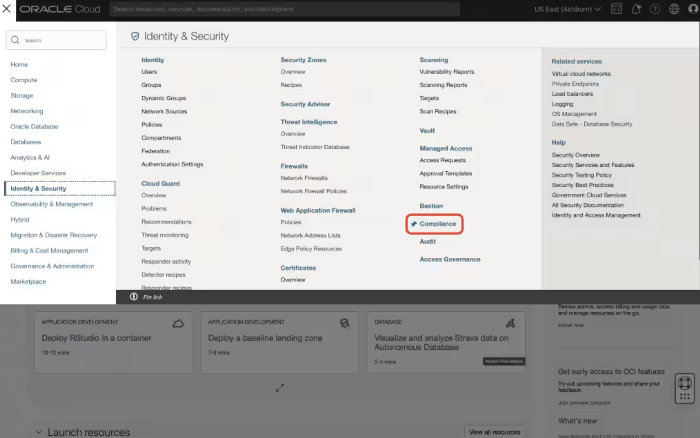Viewport: 700px width, 438px height.
Task: Select Observability & Management in the sidebar
Action: coord(52,204)
